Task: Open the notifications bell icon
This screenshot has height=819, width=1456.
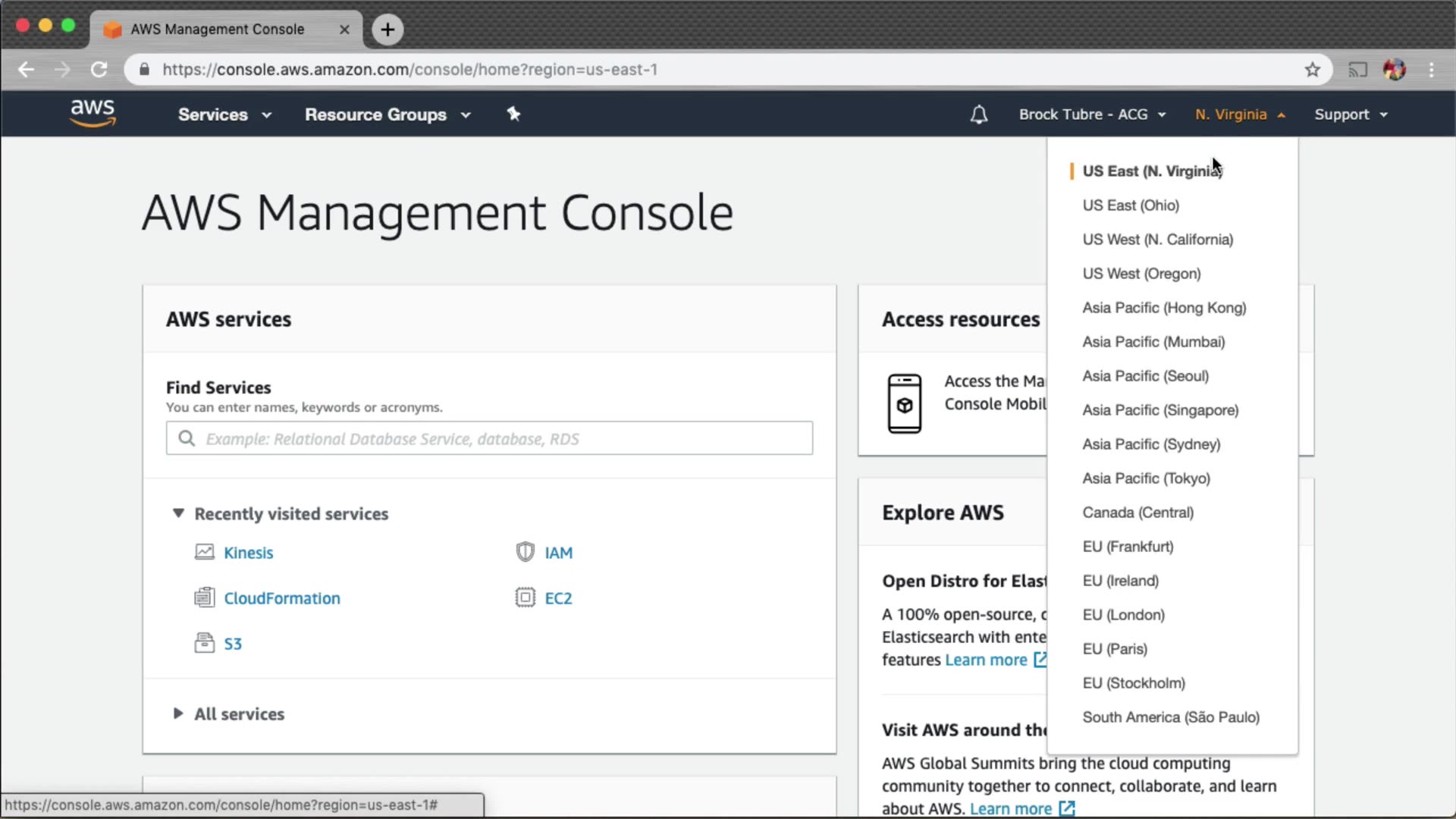Action: pos(978,115)
